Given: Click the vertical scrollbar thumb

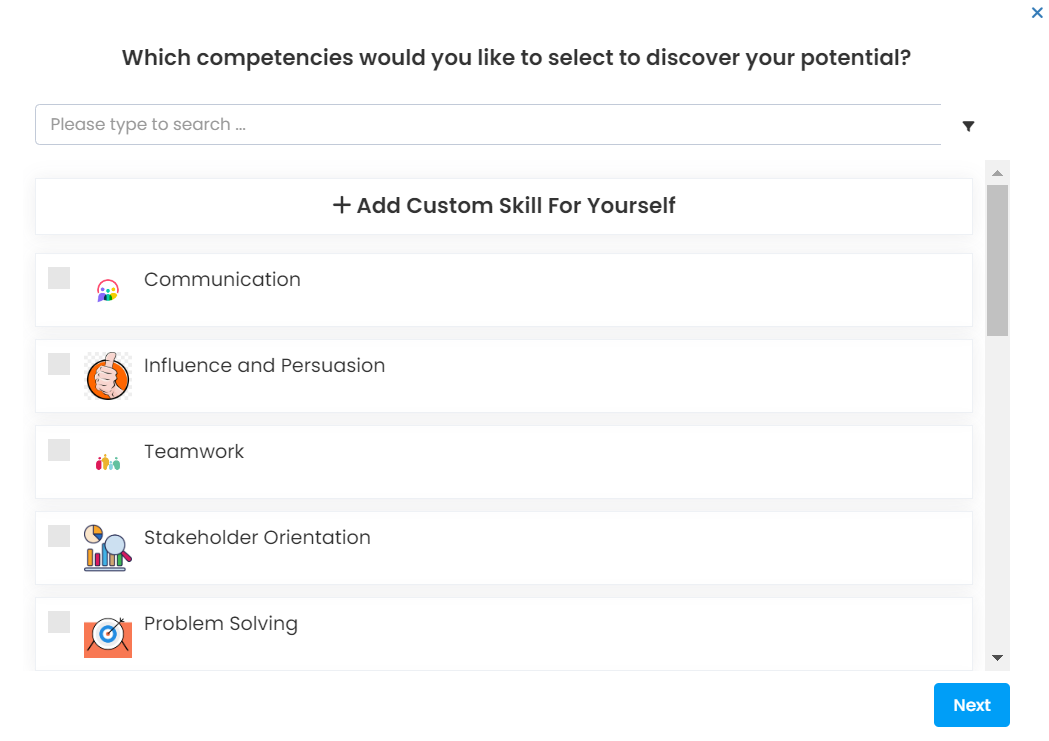Looking at the screenshot, I should [x=997, y=260].
